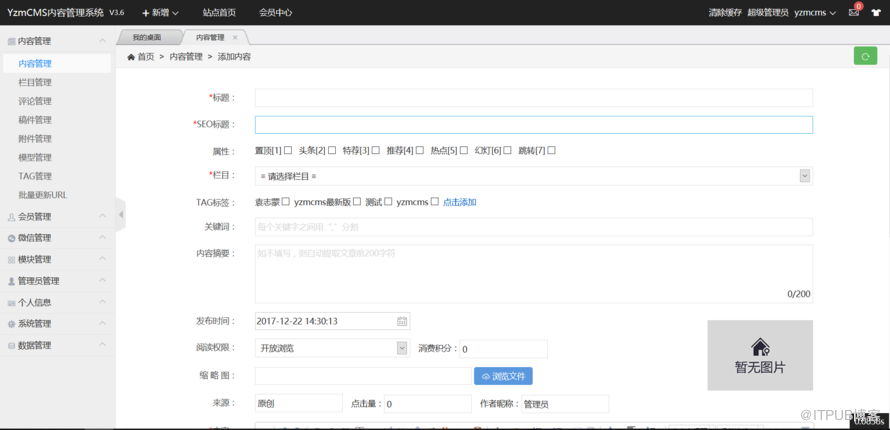Check the 推荐[4] attribute checkbox

click(420, 150)
